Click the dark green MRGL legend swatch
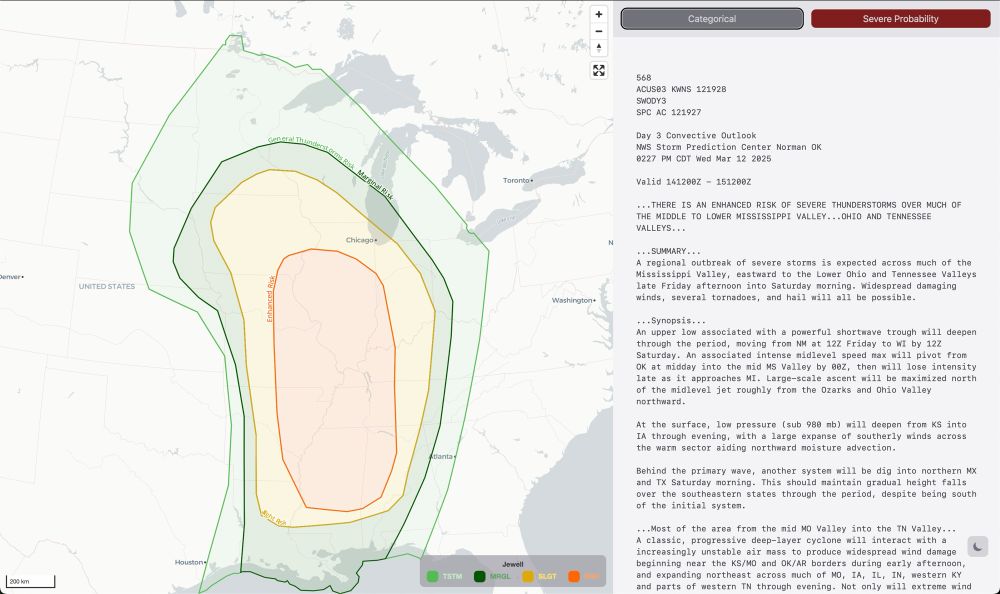1000x594 pixels. [480, 577]
